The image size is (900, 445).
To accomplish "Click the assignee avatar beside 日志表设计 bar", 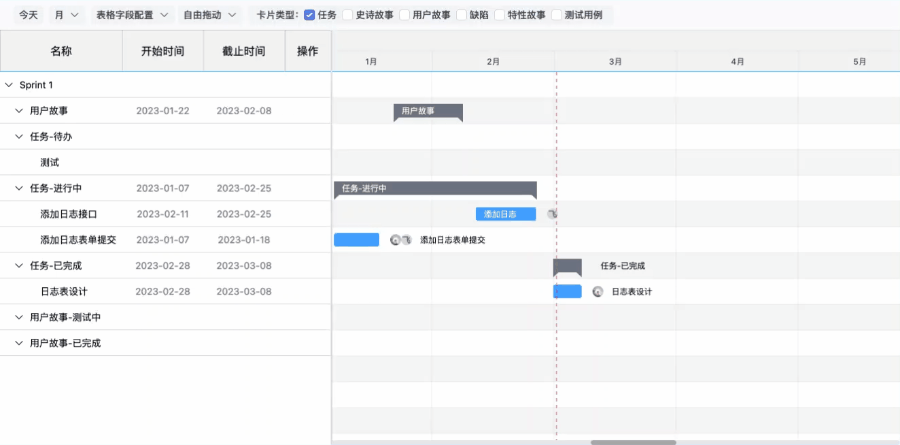I will [597, 292].
